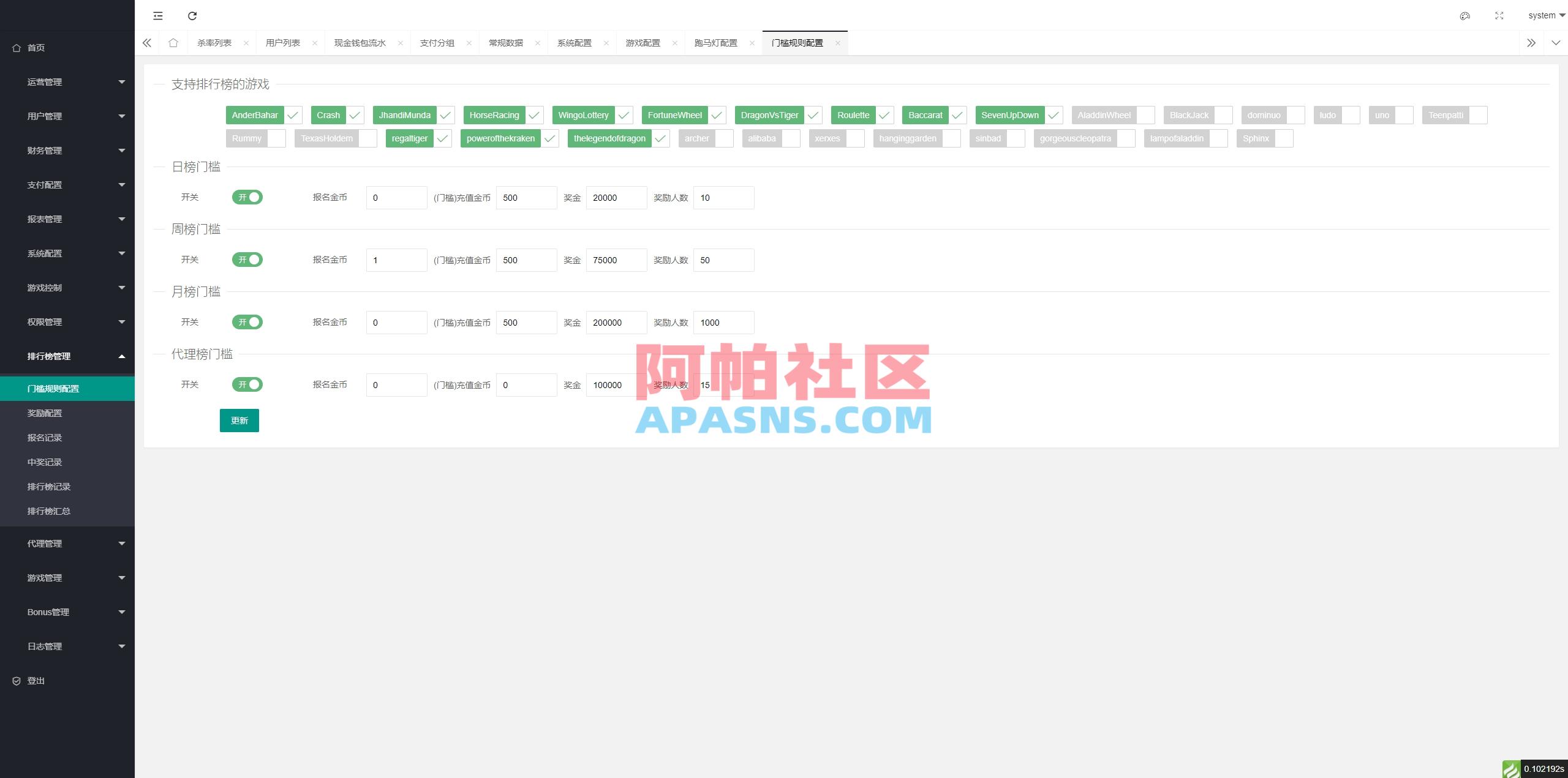Image resolution: width=1568 pixels, height=778 pixels.
Task: Refresh the page with the reload icon
Action: pyautogui.click(x=192, y=15)
